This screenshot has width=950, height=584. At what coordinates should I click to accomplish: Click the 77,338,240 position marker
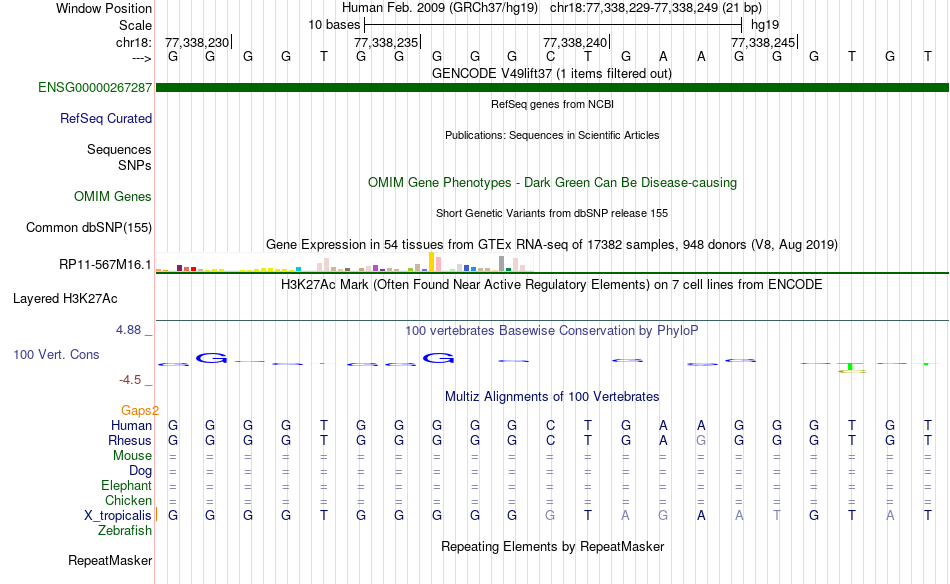pyautogui.click(x=575, y=42)
